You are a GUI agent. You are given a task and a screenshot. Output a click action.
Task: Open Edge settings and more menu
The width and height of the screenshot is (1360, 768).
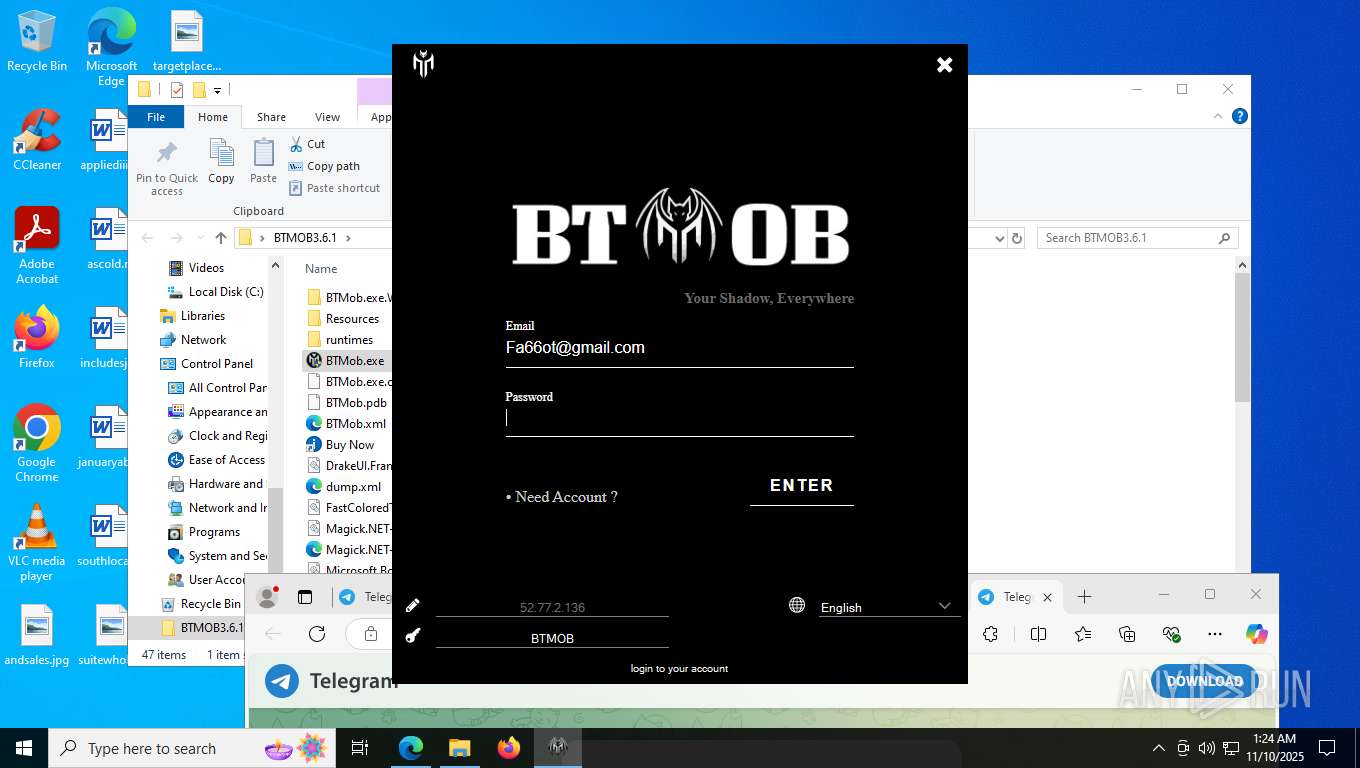point(1215,634)
